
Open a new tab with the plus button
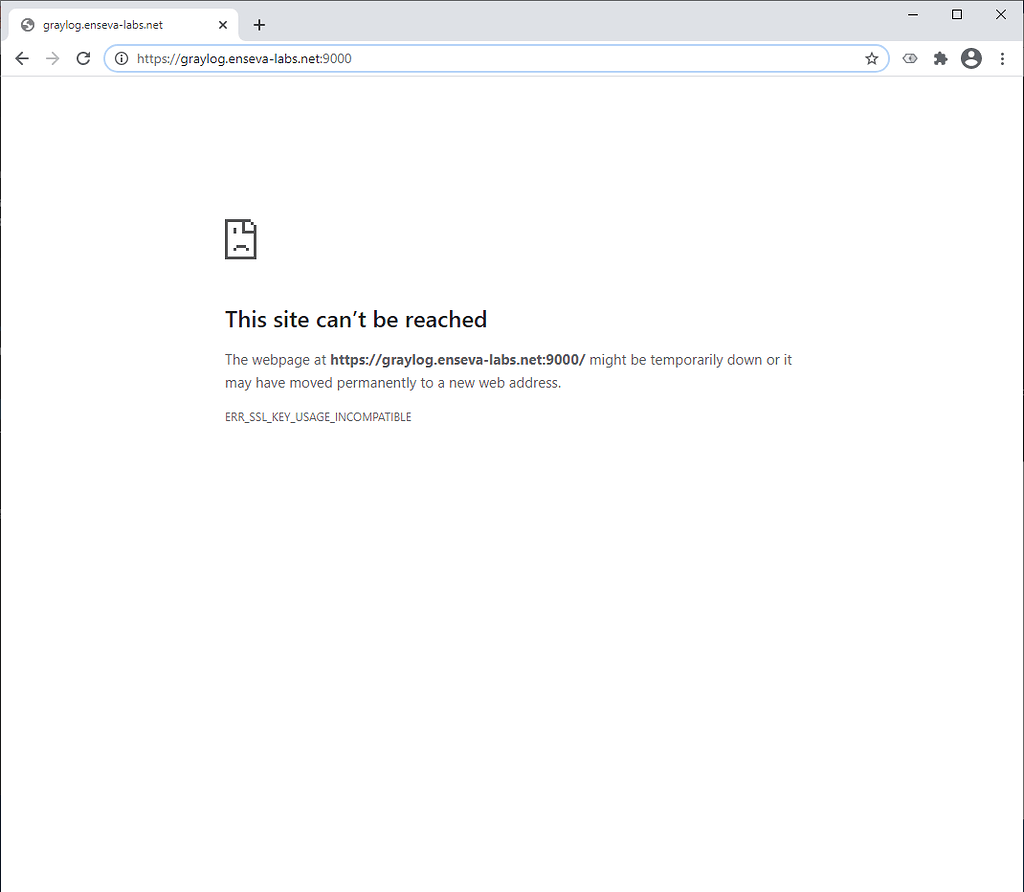(259, 25)
